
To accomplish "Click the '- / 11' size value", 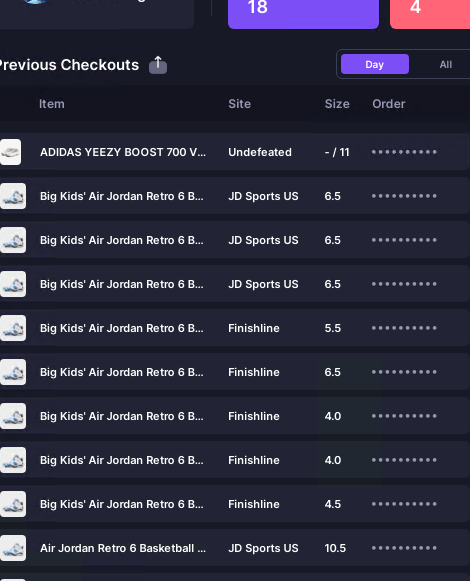I will click(x=337, y=152).
